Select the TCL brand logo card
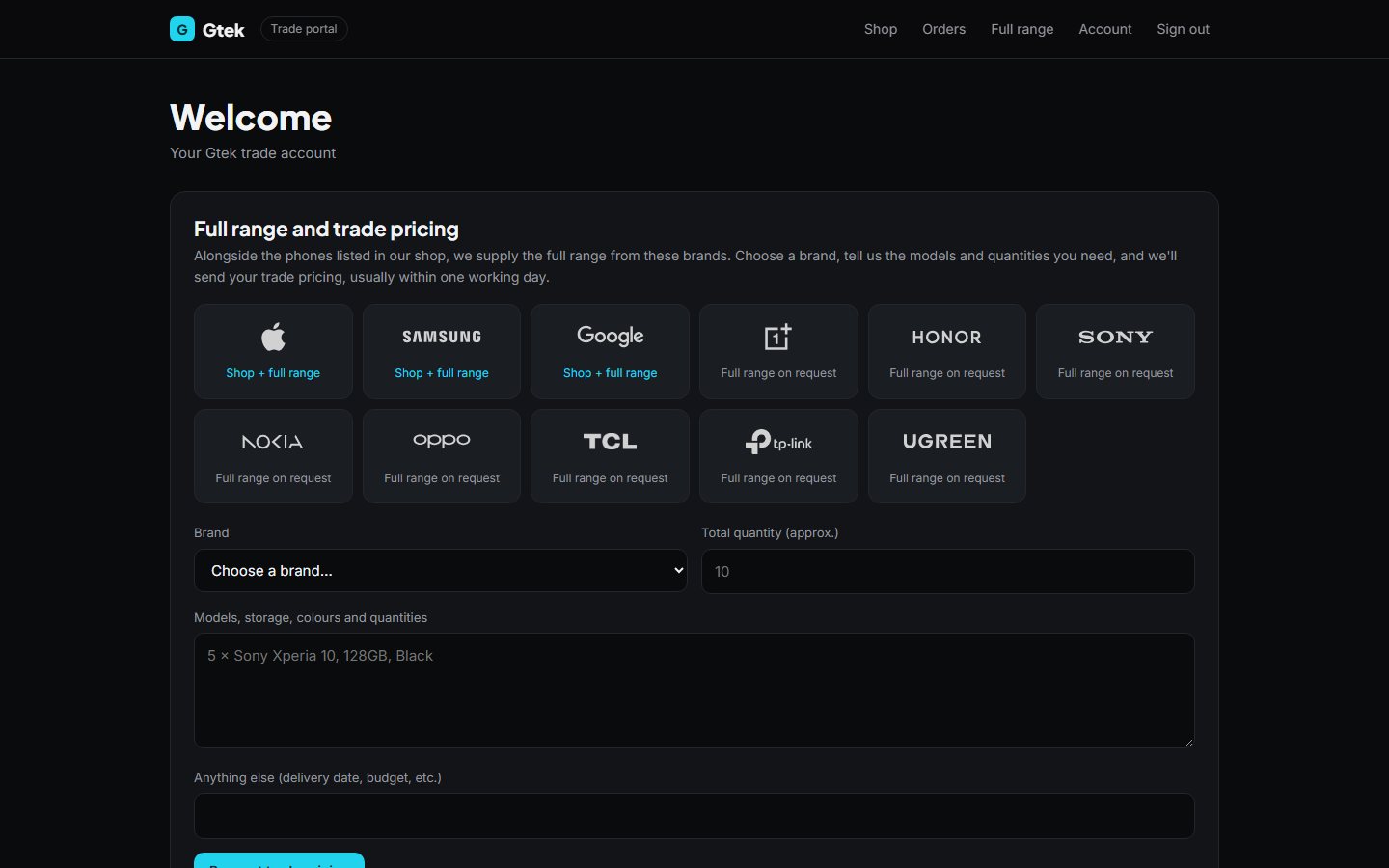 (x=611, y=456)
